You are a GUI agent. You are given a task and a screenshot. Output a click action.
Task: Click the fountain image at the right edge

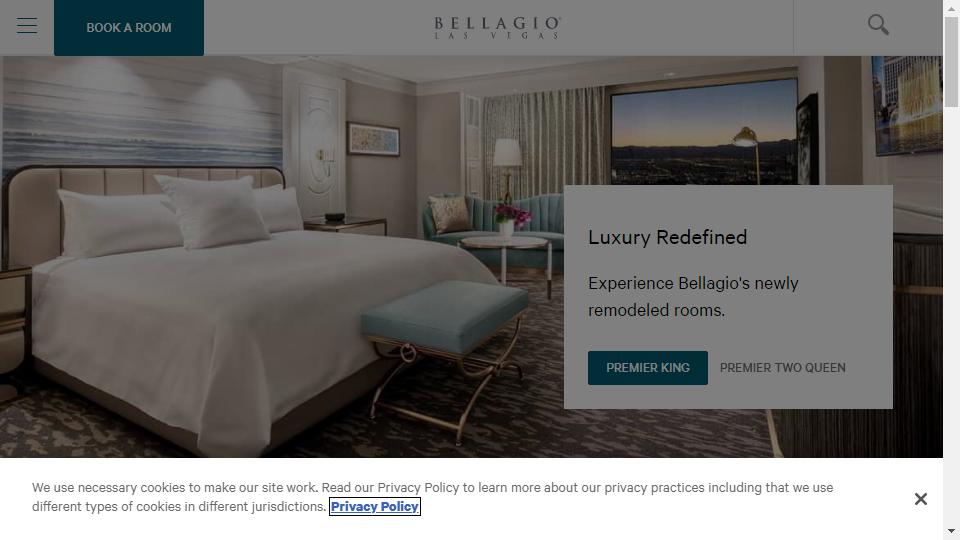coord(909,104)
